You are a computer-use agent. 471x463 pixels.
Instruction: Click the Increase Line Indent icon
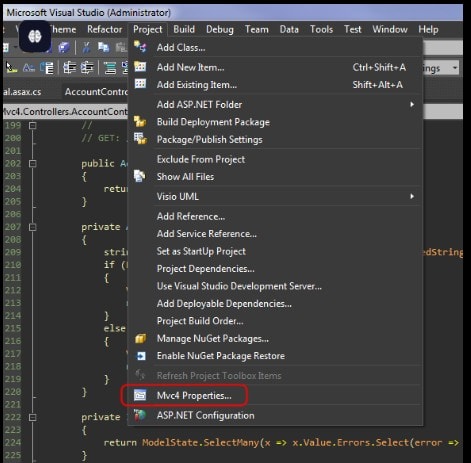pyautogui.click(x=87, y=68)
